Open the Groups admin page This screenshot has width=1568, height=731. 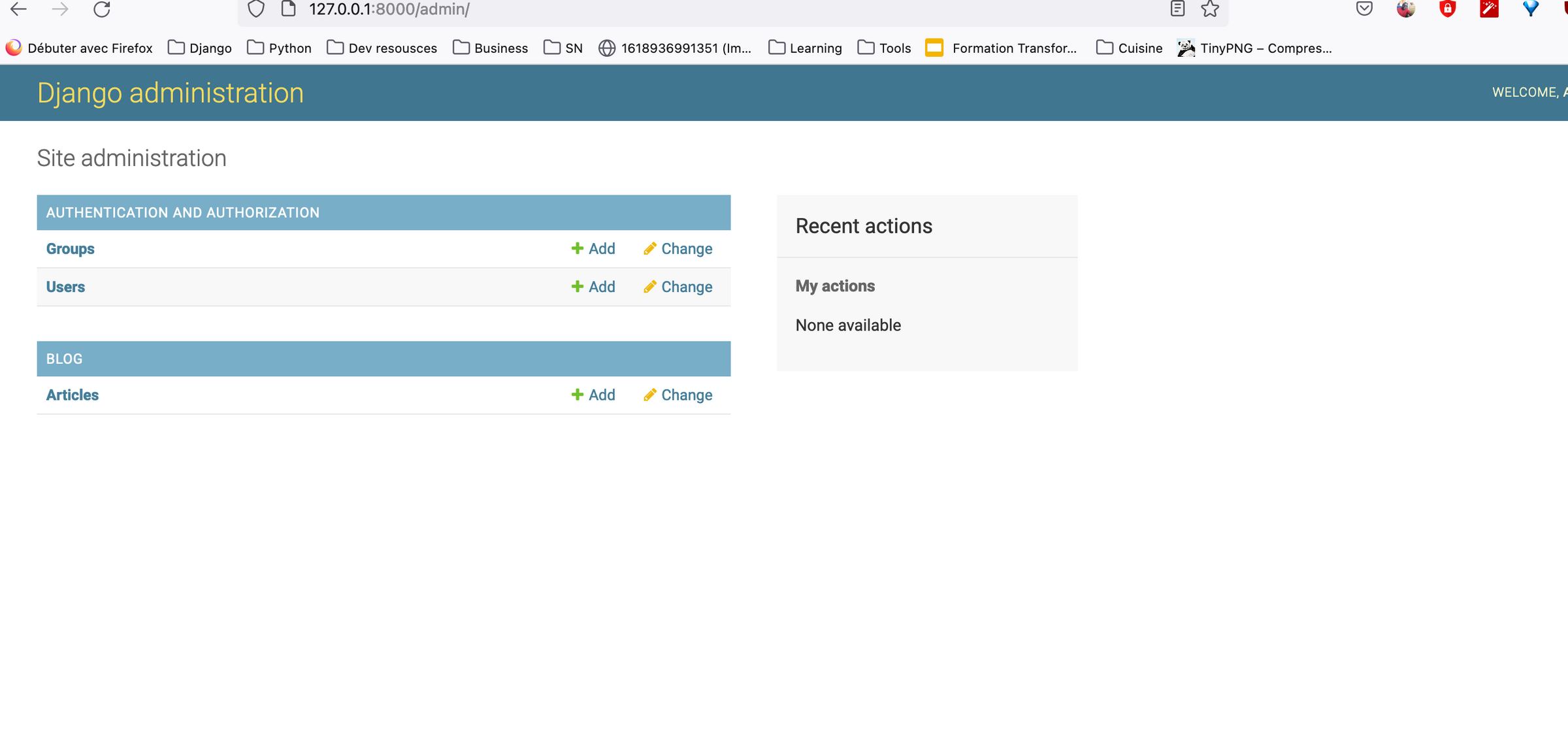[x=69, y=248]
